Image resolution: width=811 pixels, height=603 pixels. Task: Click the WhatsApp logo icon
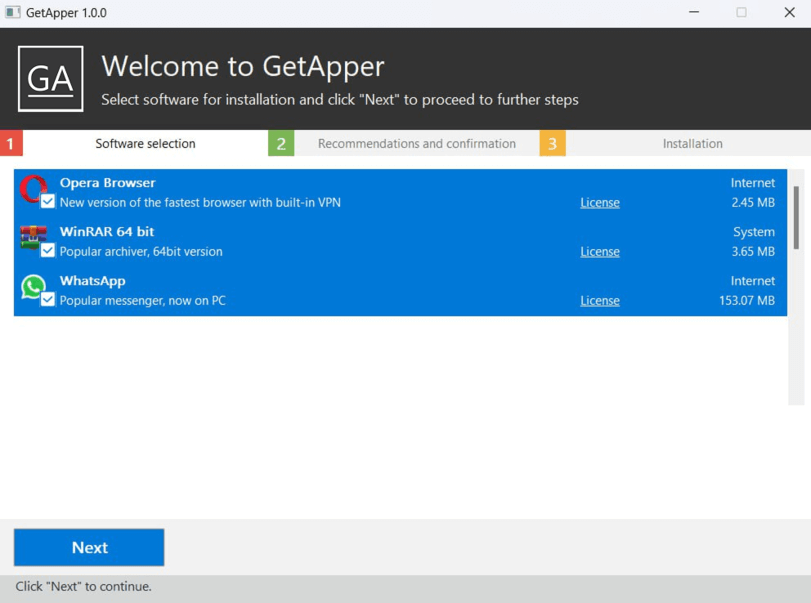(x=33, y=286)
